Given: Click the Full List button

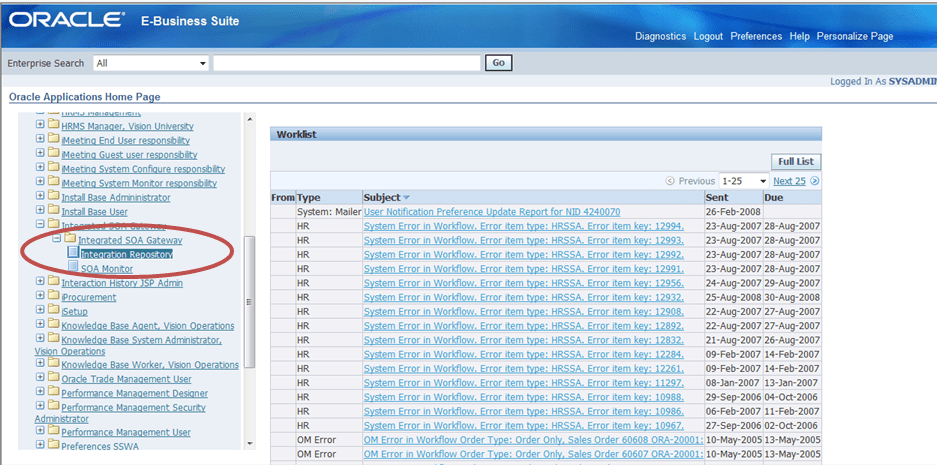Looking at the screenshot, I should tap(796, 162).
